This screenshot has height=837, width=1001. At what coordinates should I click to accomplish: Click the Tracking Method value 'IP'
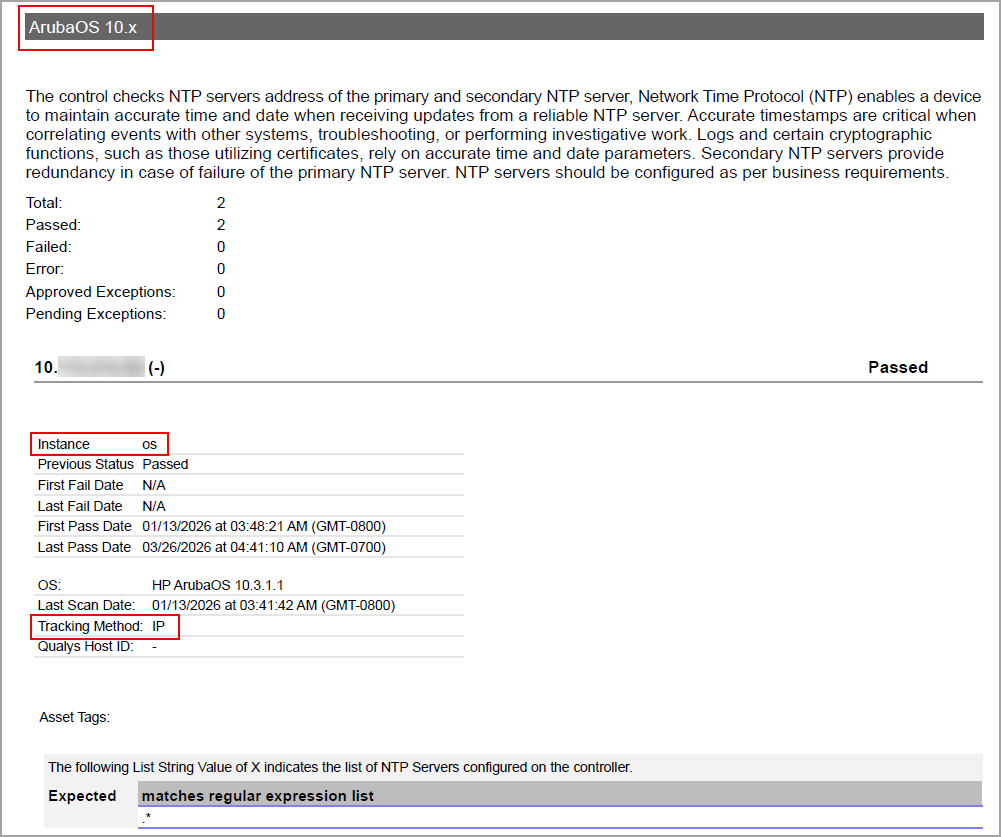(x=158, y=626)
